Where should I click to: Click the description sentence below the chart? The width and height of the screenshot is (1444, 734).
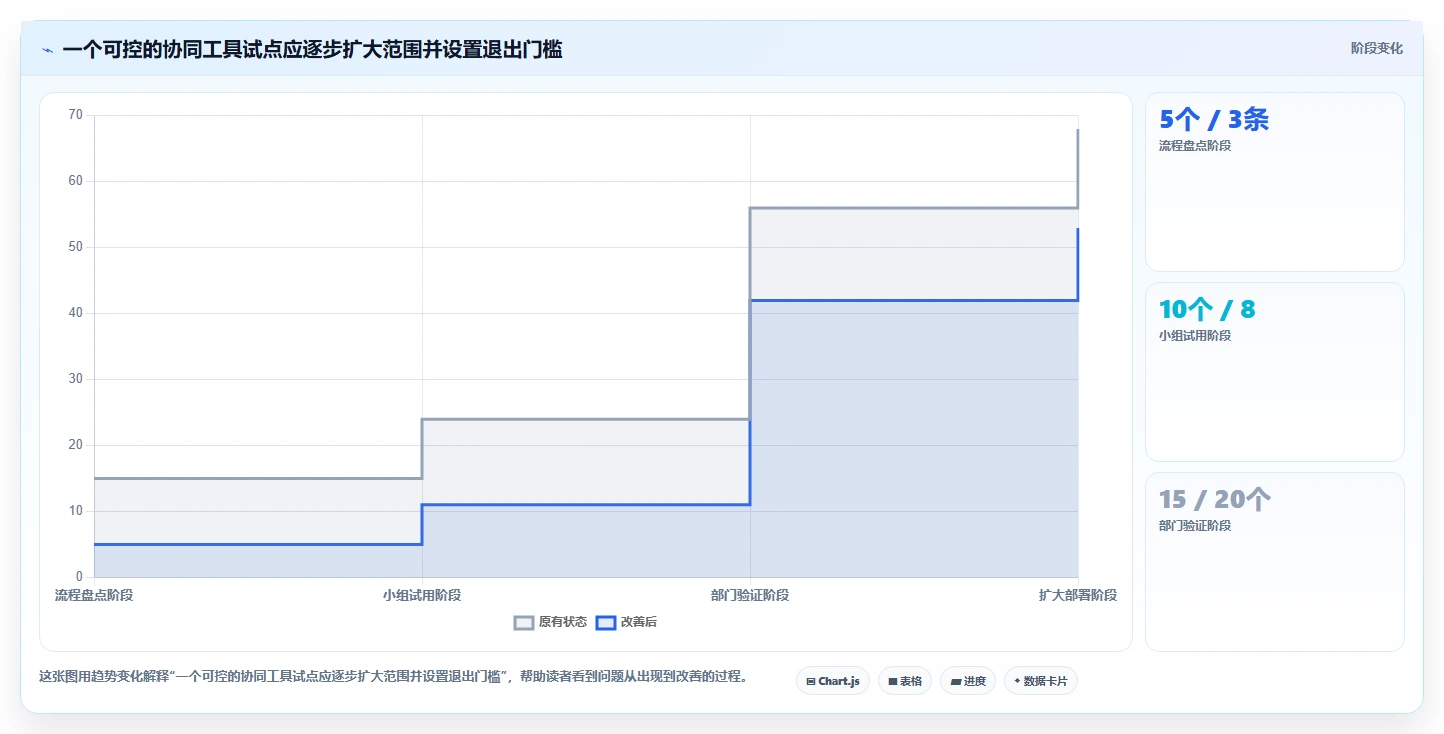pyautogui.click(x=393, y=676)
